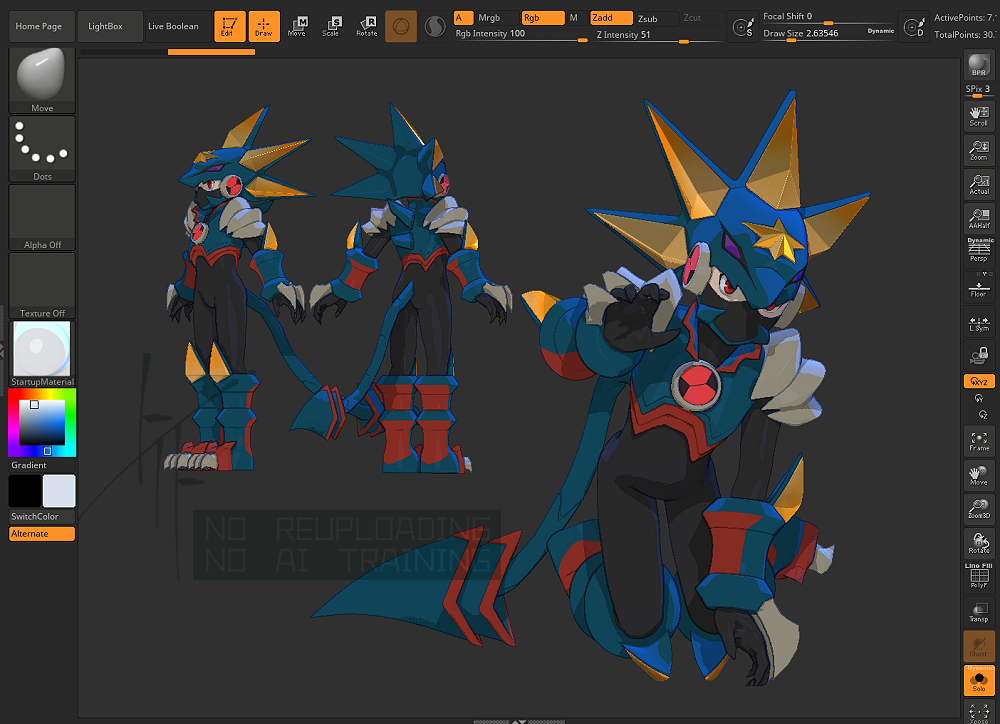Select the Rotate transform tool in top shelf
Image resolution: width=1000 pixels, height=724 pixels.
click(367, 26)
